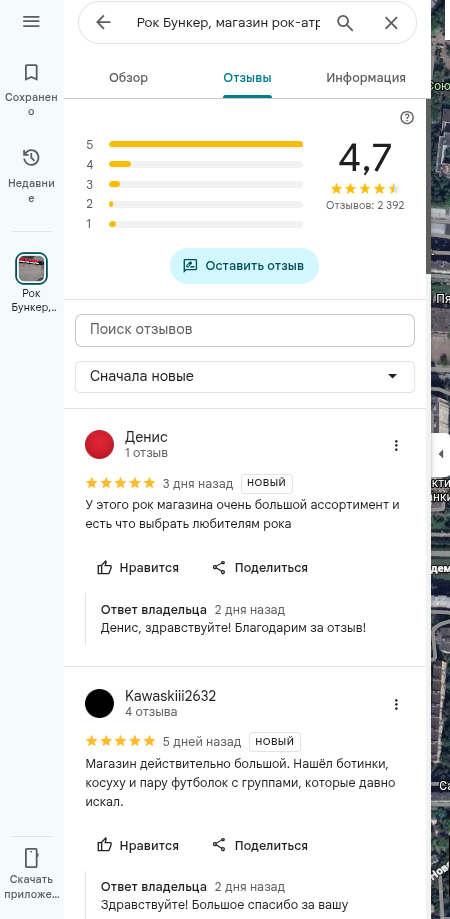Clear the search with the X icon
Viewport: 450px width, 919px height.
[x=391, y=23]
